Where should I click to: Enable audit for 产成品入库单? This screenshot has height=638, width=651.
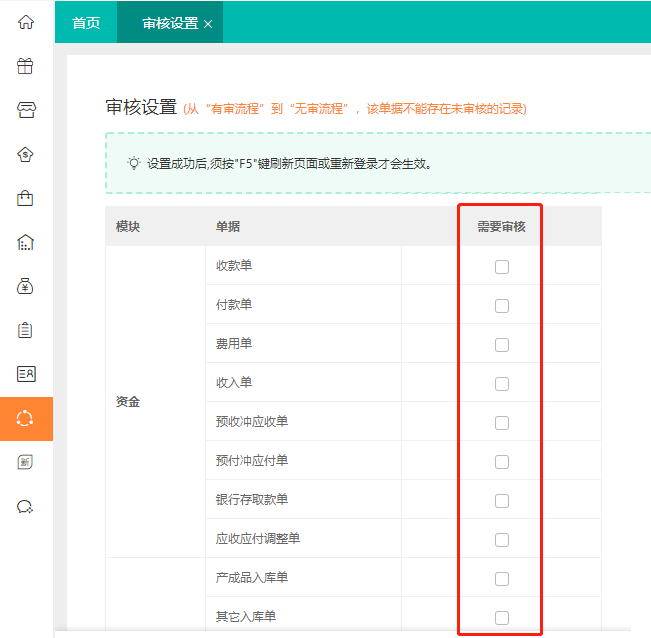tap(502, 579)
